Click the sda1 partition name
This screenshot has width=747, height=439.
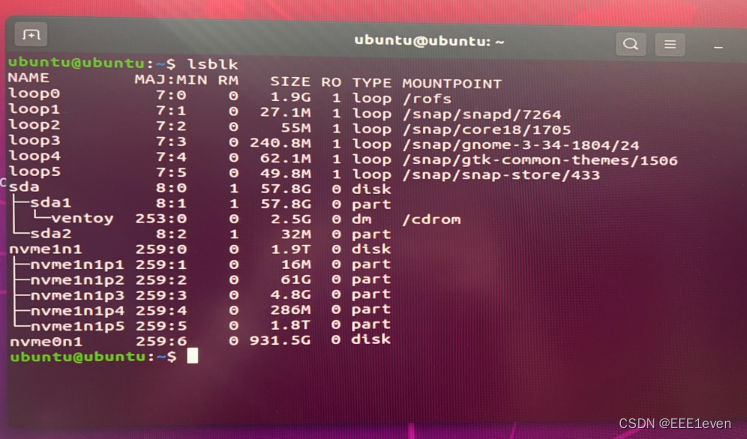coord(50,203)
